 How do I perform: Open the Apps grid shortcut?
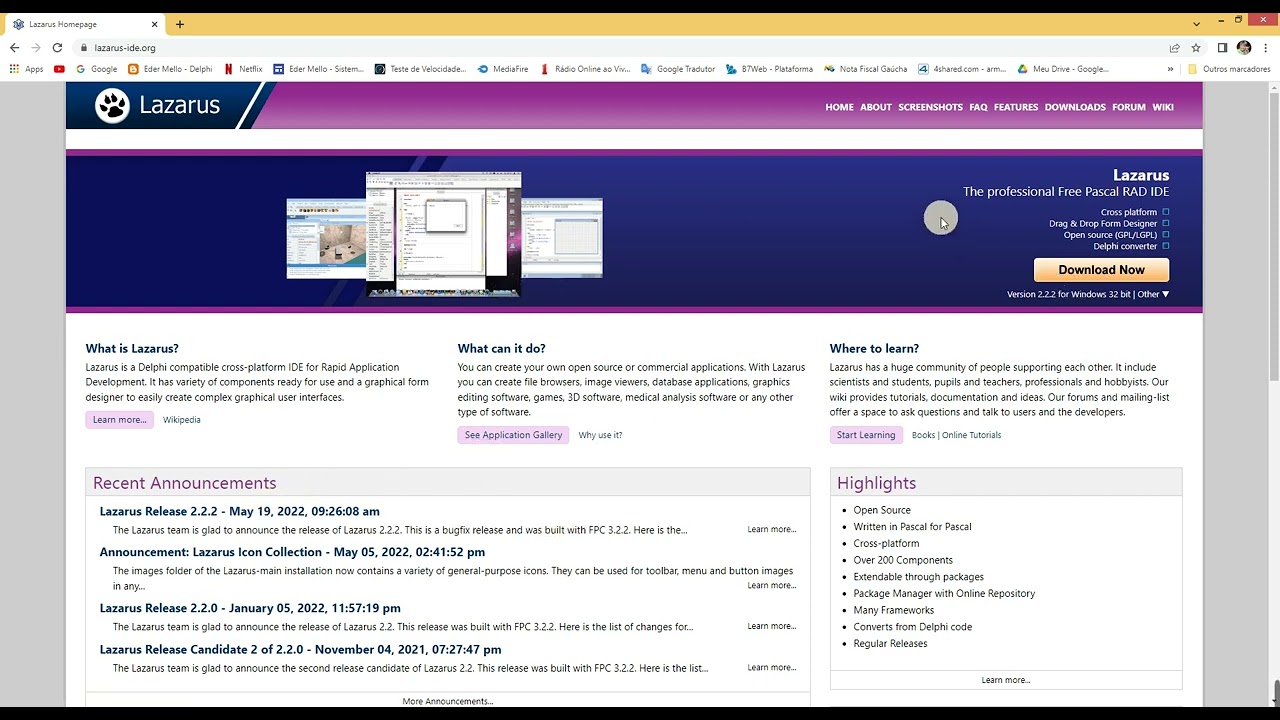pyautogui.click(x=27, y=69)
